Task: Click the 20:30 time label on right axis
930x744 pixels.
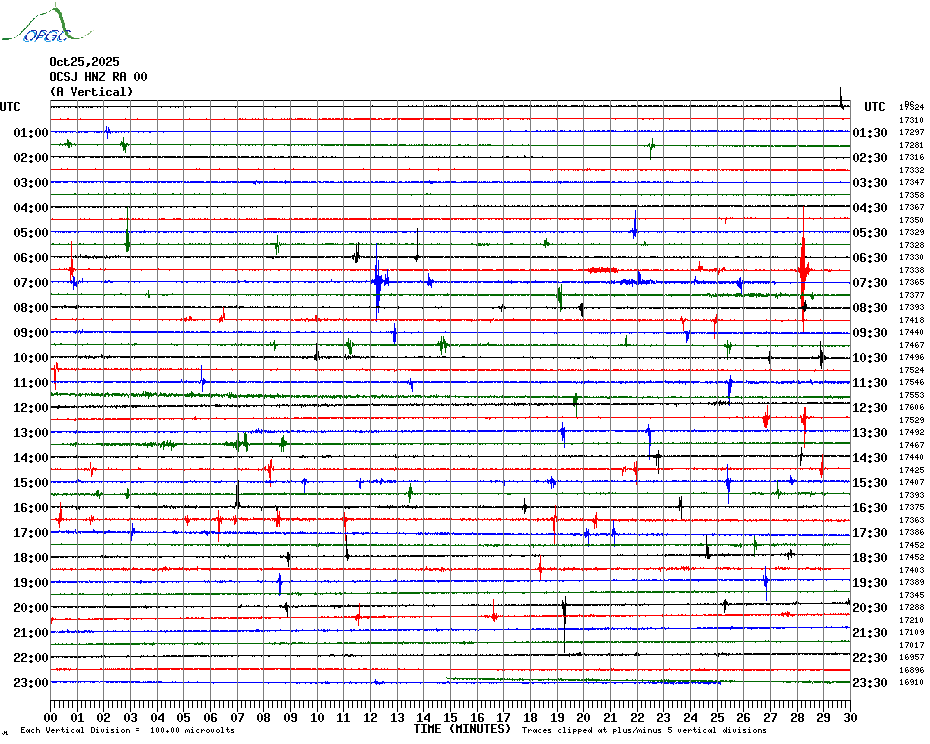Action: [870, 607]
